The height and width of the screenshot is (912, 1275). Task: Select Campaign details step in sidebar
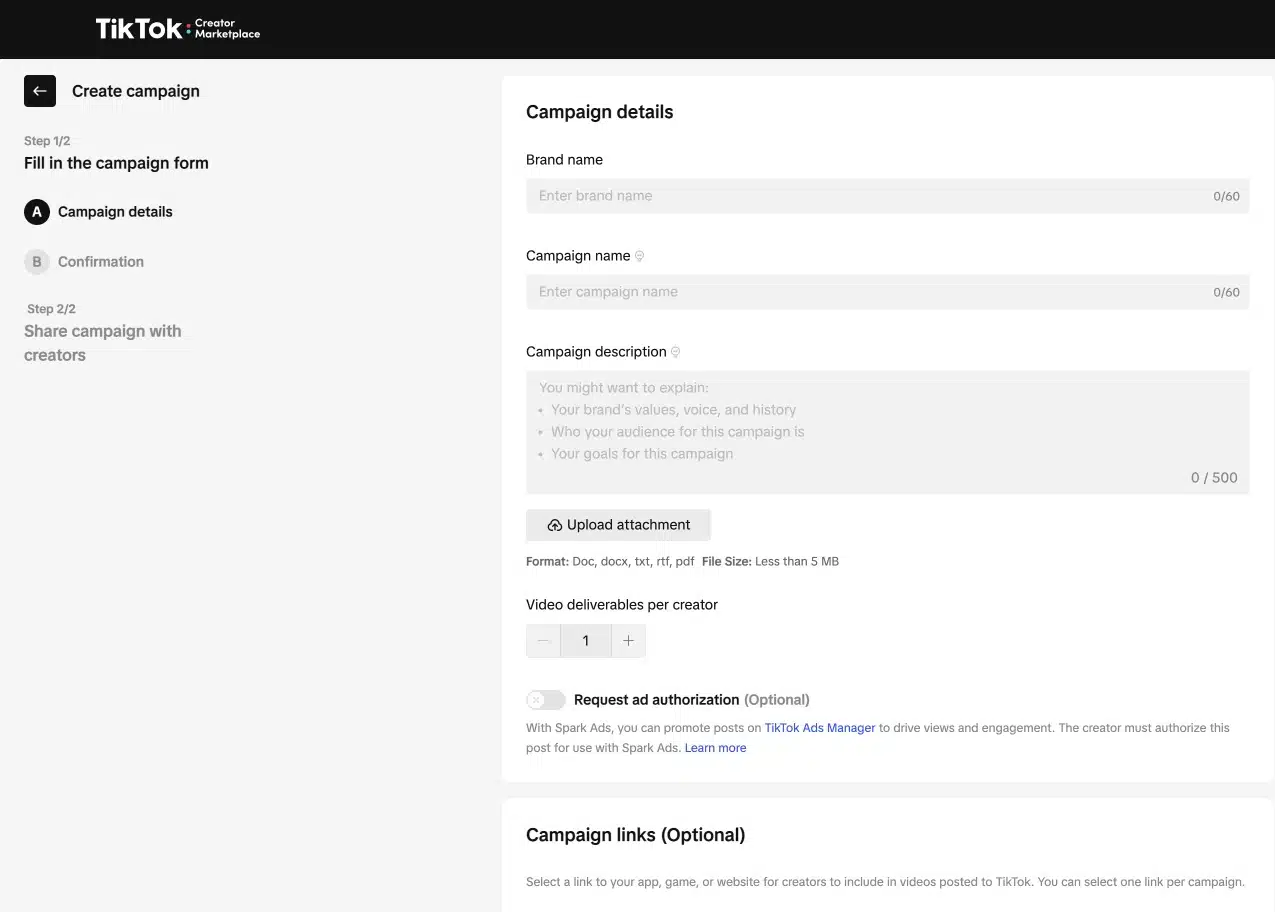click(115, 212)
